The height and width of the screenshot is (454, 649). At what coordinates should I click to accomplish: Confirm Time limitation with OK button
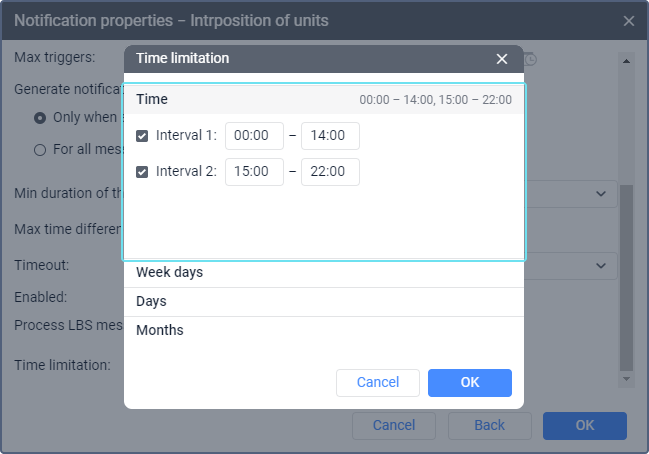(470, 383)
